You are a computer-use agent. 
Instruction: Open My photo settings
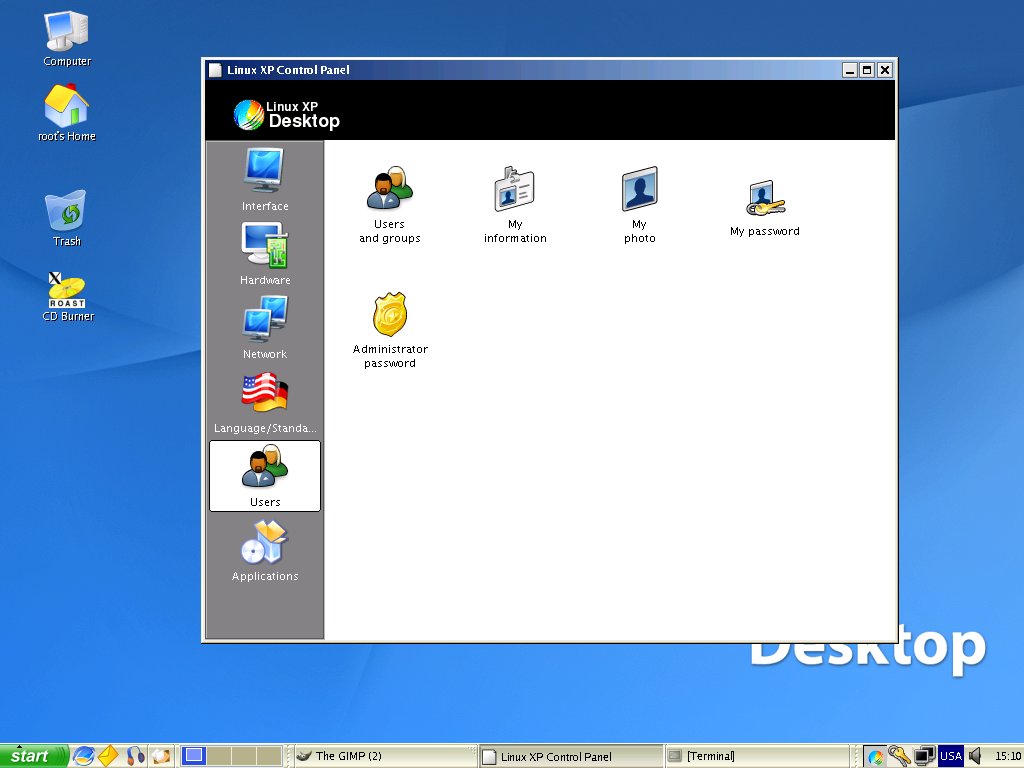pos(639,204)
